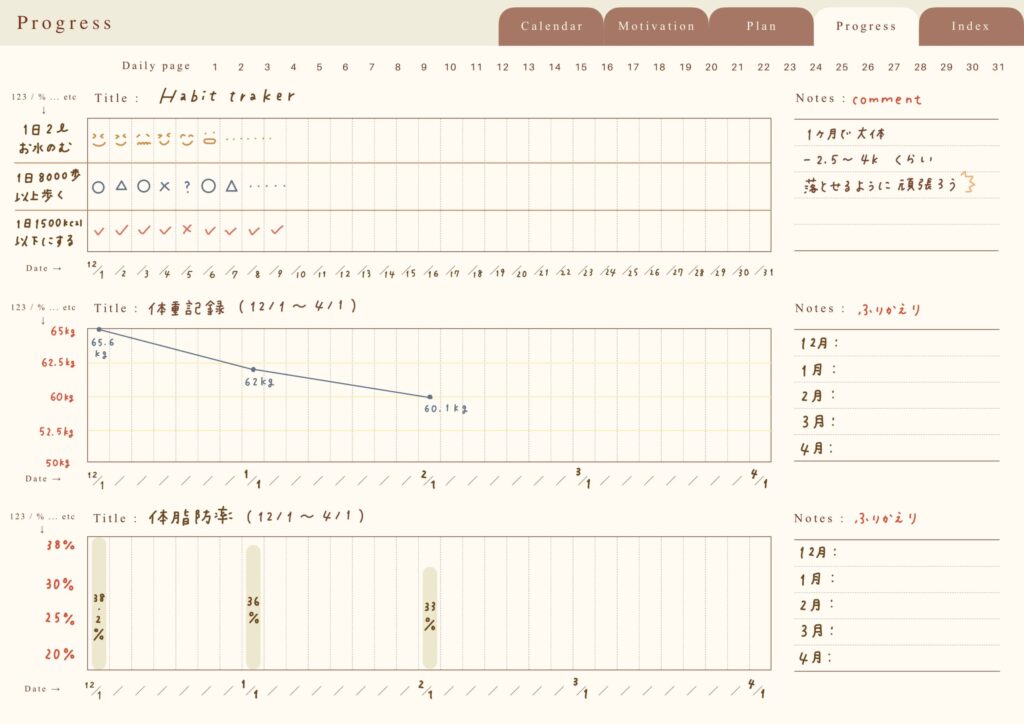Click the red 'comment' note heading
Screen dimensions: 1024x724
coord(886,99)
